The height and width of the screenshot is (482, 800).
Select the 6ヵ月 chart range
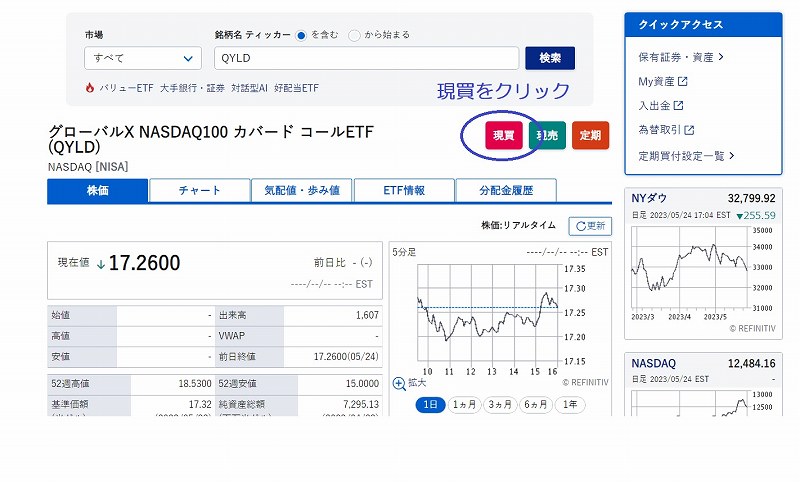click(x=536, y=404)
